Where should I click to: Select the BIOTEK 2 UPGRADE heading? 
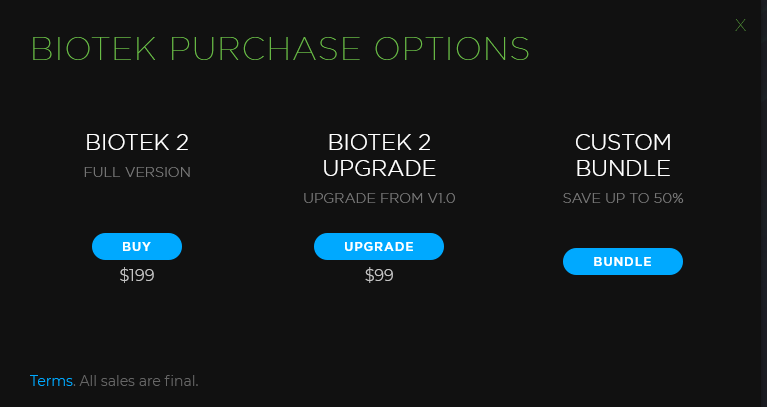[x=379, y=154]
